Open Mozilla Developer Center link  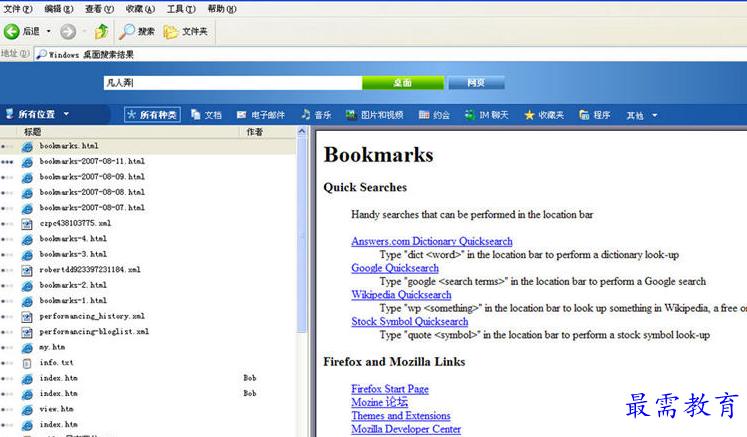[406, 429]
